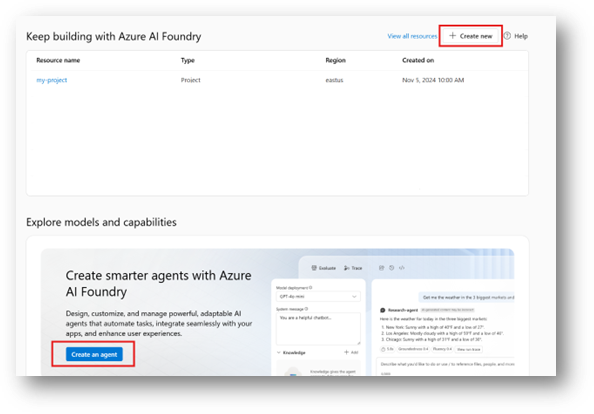The height and width of the screenshot is (414, 594).
Task: Click the Type column header
Action: (188, 60)
